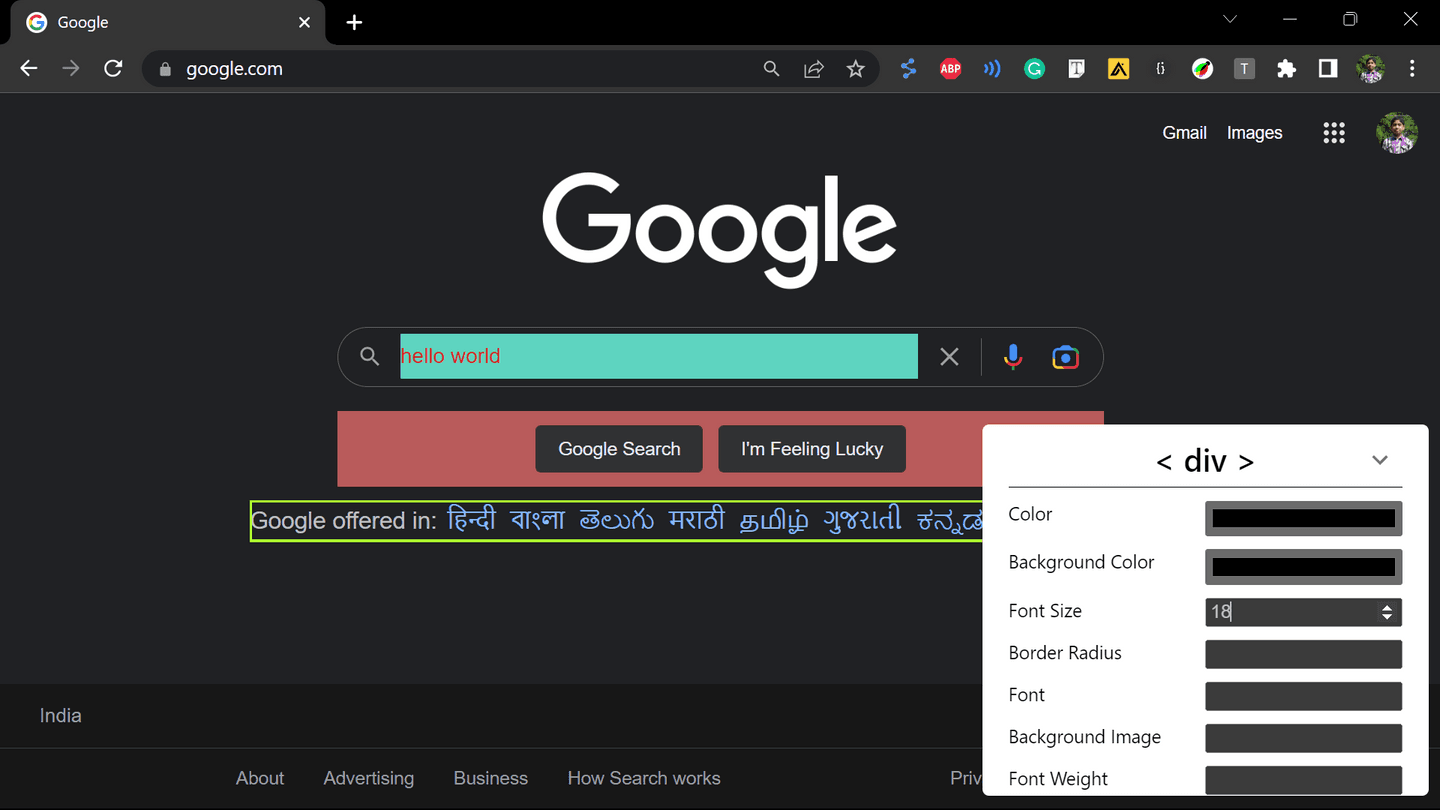1440x810 pixels.
Task: Click the forward navigation arrow
Action: click(x=71, y=69)
